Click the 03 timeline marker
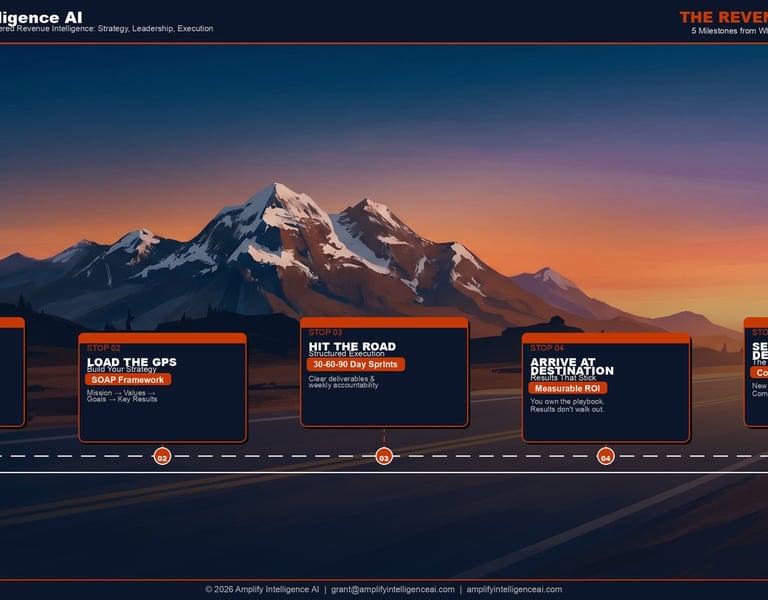The height and width of the screenshot is (600, 768). pyautogui.click(x=384, y=457)
